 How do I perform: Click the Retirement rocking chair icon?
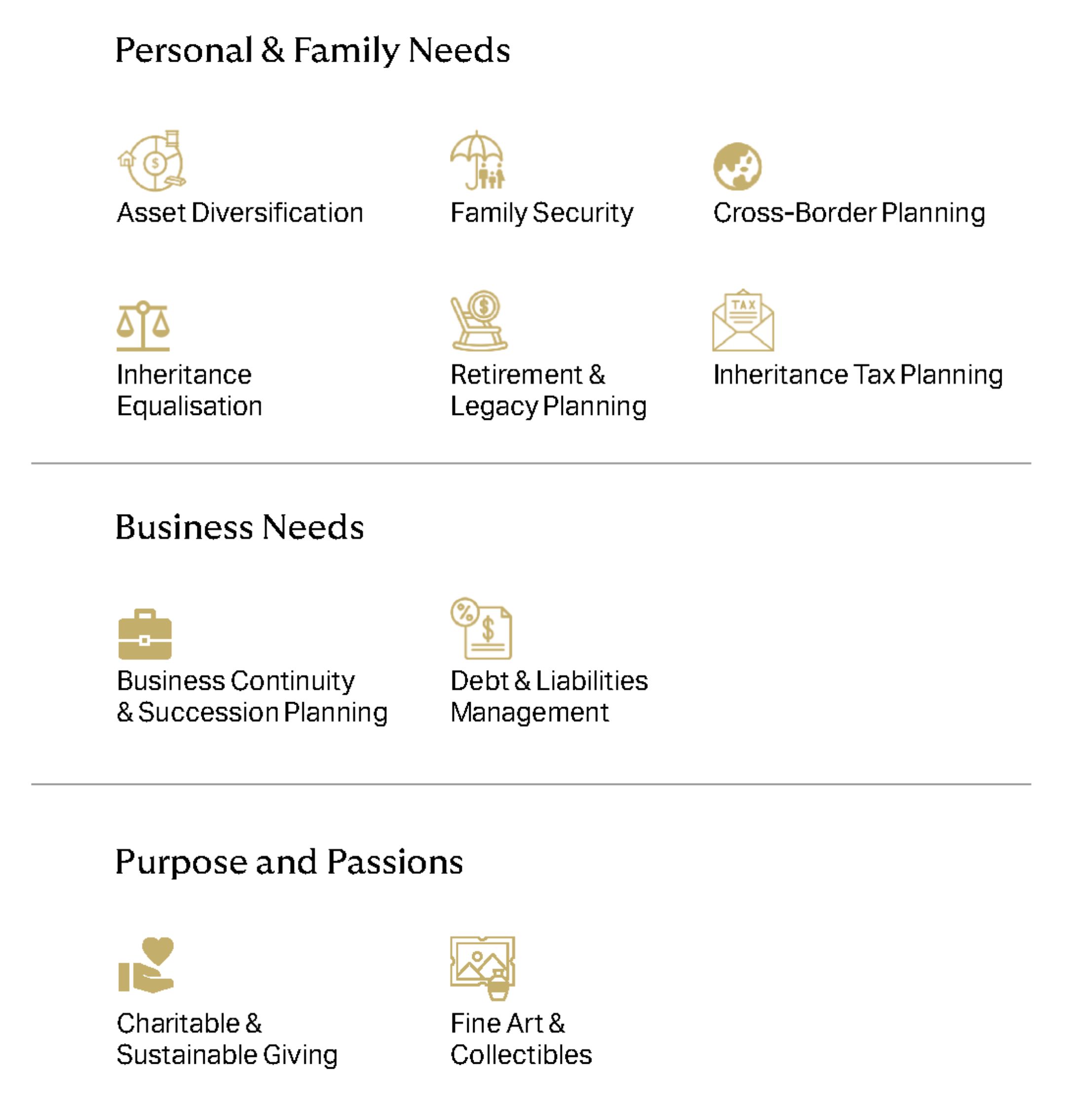click(479, 321)
